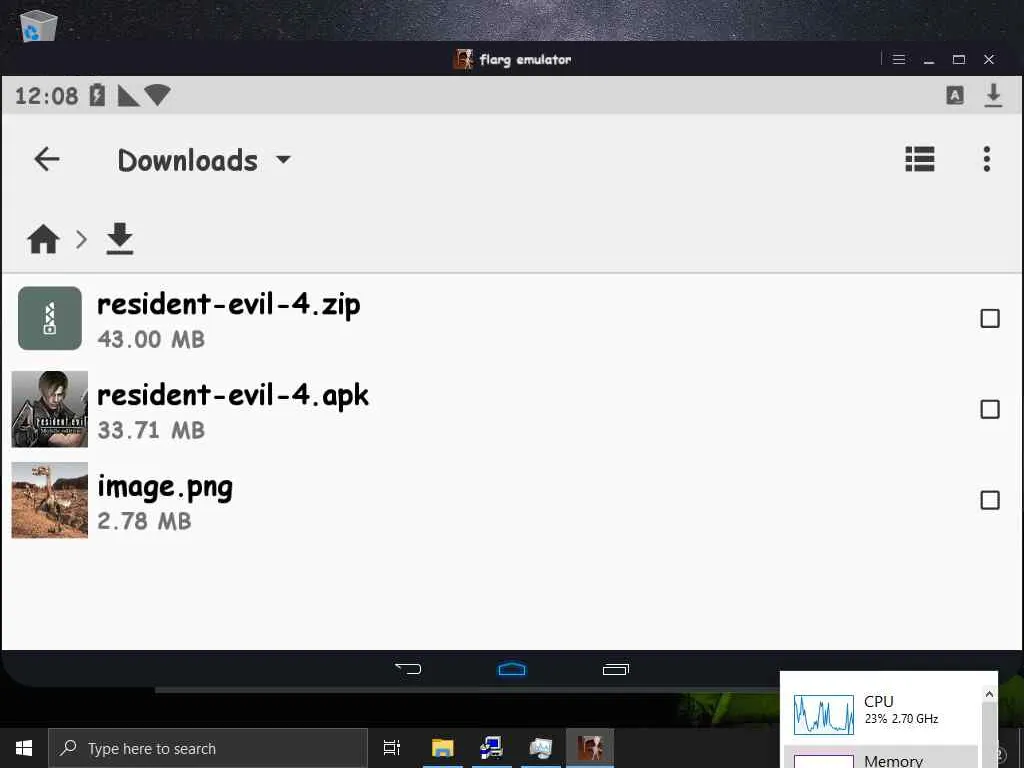Select the image.png file name
Screen dimensions: 1024x768
pos(165,487)
